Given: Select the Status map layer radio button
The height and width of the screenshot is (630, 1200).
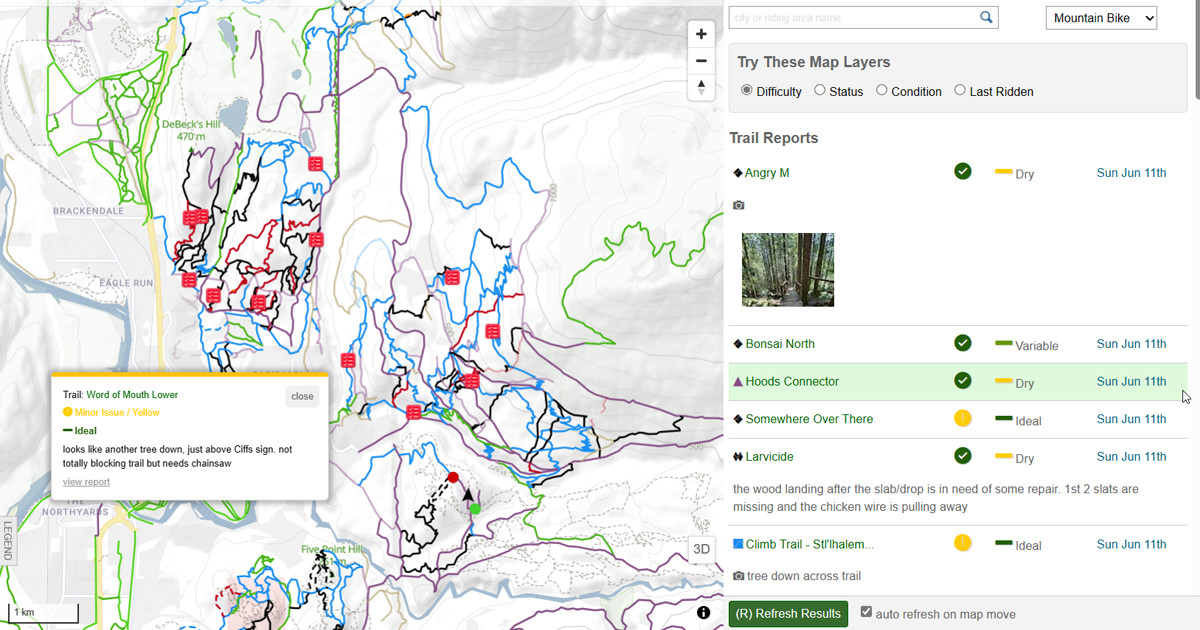Looking at the screenshot, I should tap(817, 91).
